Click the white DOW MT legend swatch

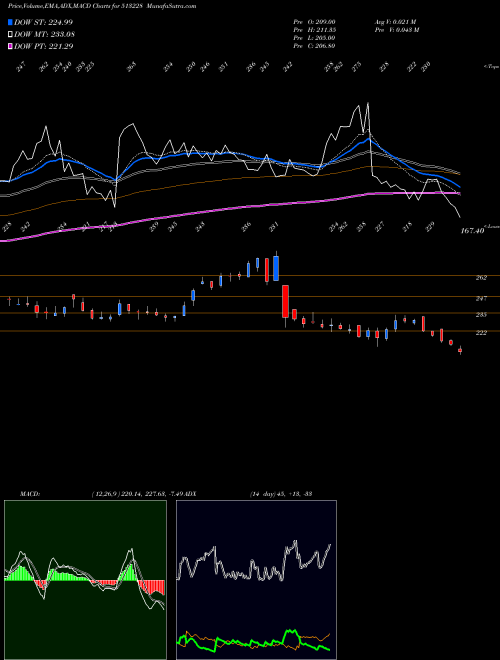[10, 34]
